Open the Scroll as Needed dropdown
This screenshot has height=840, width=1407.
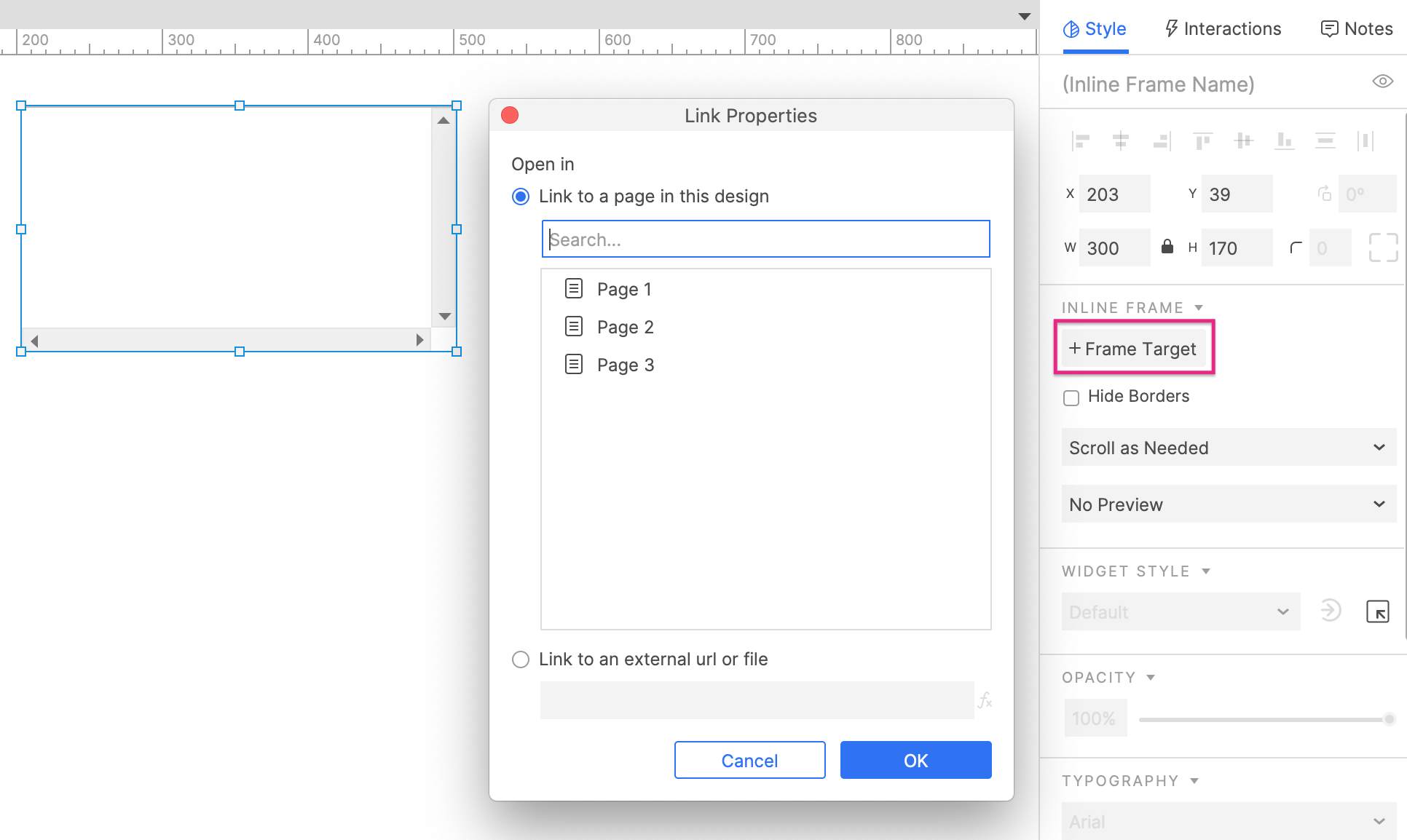coord(1228,448)
